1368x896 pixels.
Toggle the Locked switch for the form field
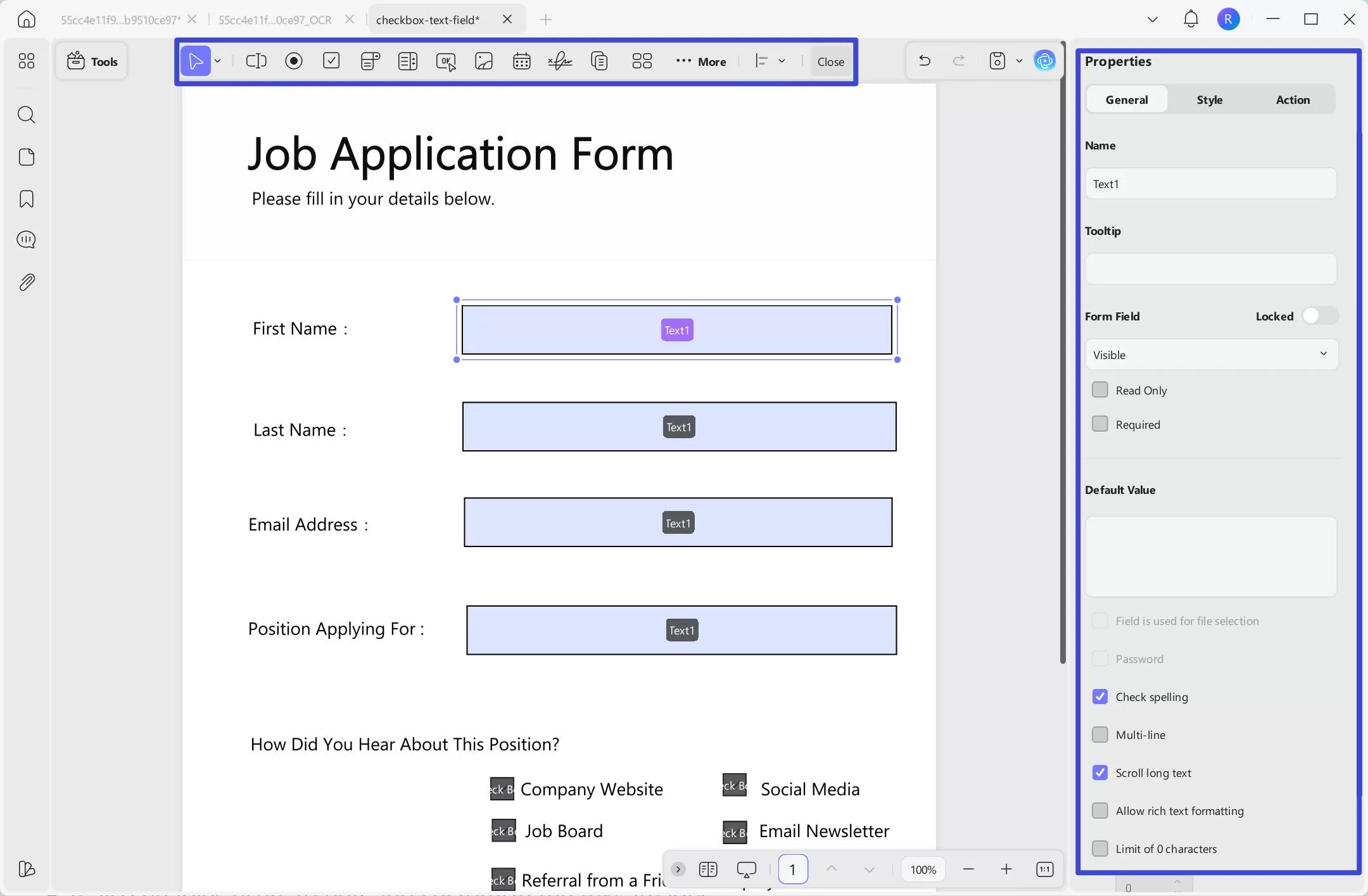tap(1321, 315)
